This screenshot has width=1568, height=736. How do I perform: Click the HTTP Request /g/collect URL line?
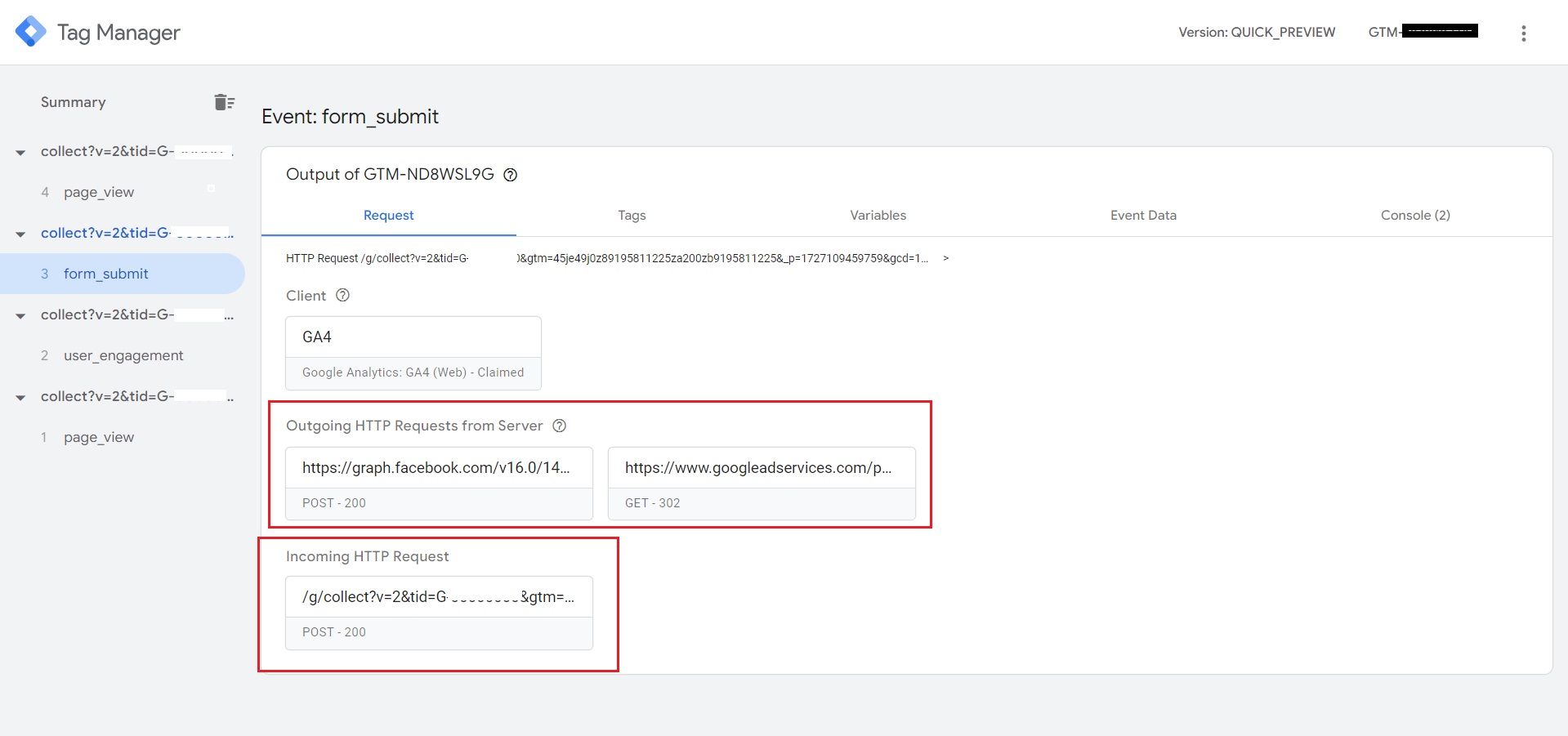click(607, 258)
